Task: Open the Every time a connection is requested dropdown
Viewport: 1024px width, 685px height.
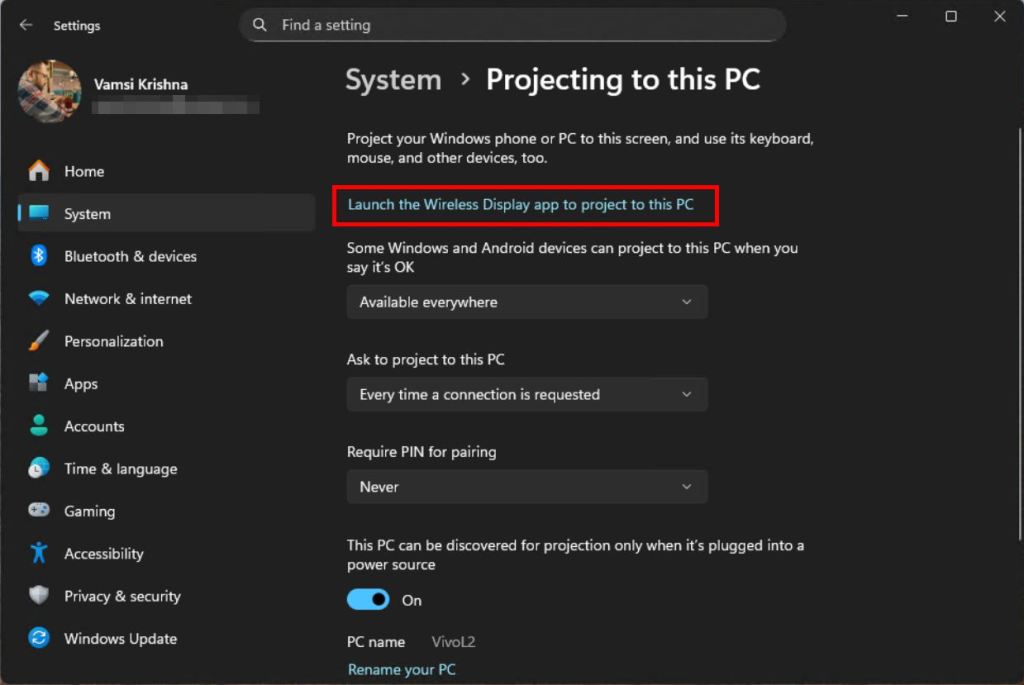Action: (527, 394)
